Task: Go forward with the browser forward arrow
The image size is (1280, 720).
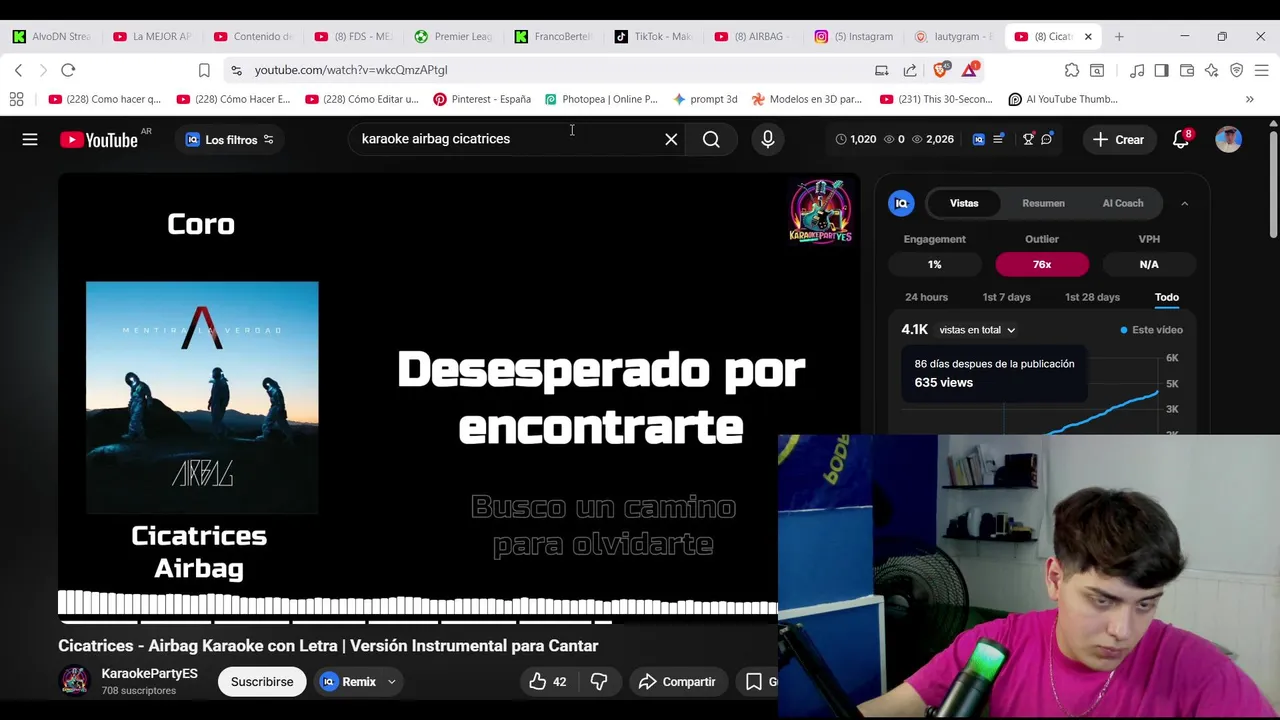Action: click(x=43, y=70)
